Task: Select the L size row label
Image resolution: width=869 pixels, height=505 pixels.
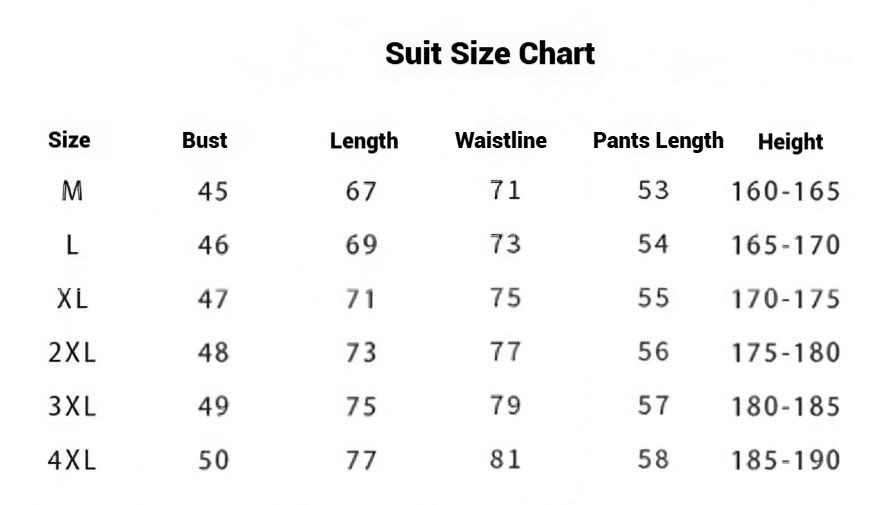Action: point(72,245)
